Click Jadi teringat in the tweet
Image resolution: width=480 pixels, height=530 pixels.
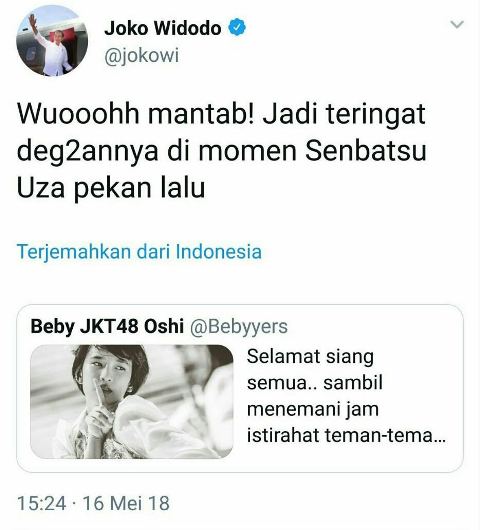pos(344,115)
